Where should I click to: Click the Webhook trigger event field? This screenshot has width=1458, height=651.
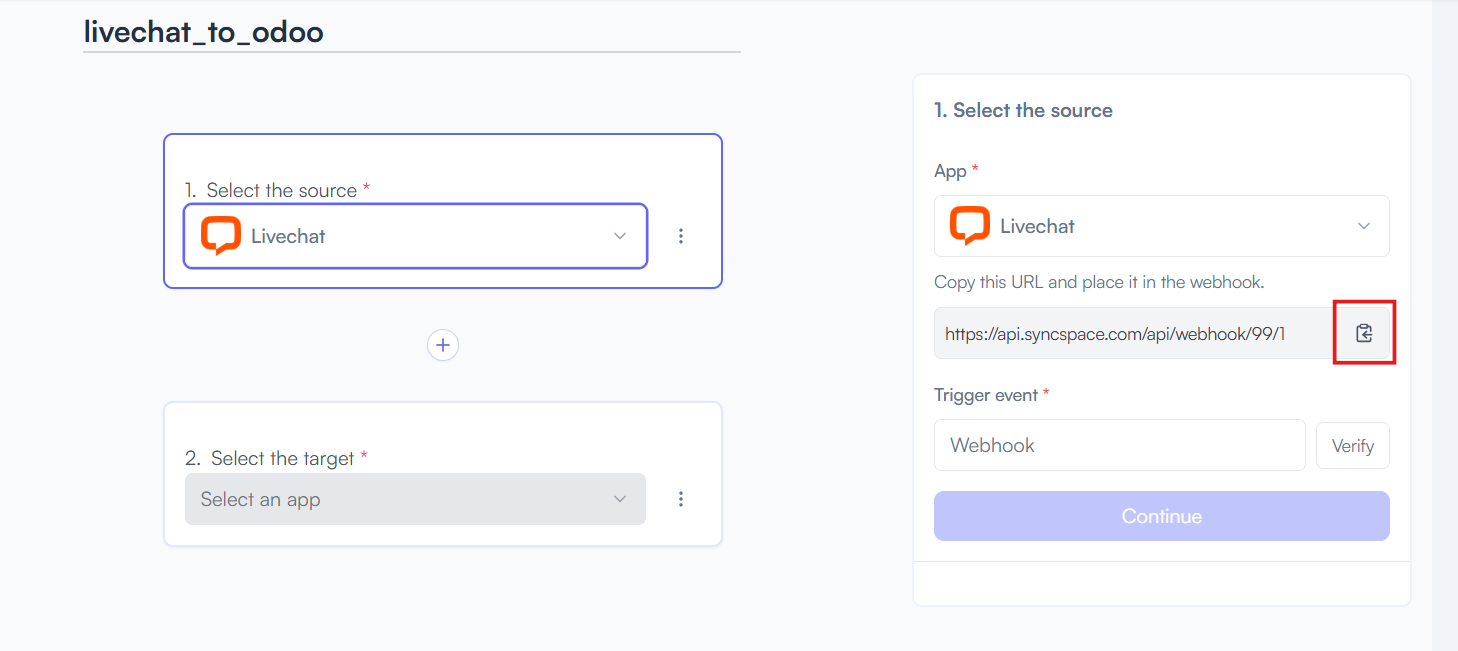pyautogui.click(x=1120, y=445)
